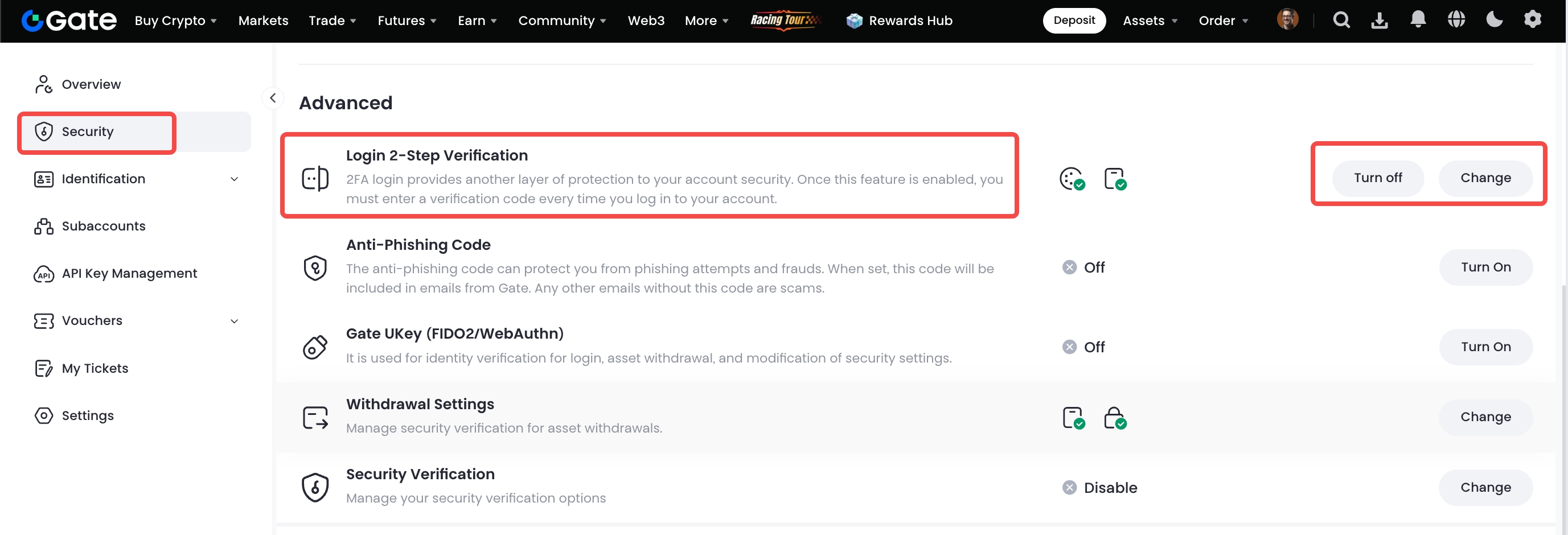1568x535 pixels.
Task: Open language globe selector
Action: (x=1456, y=19)
